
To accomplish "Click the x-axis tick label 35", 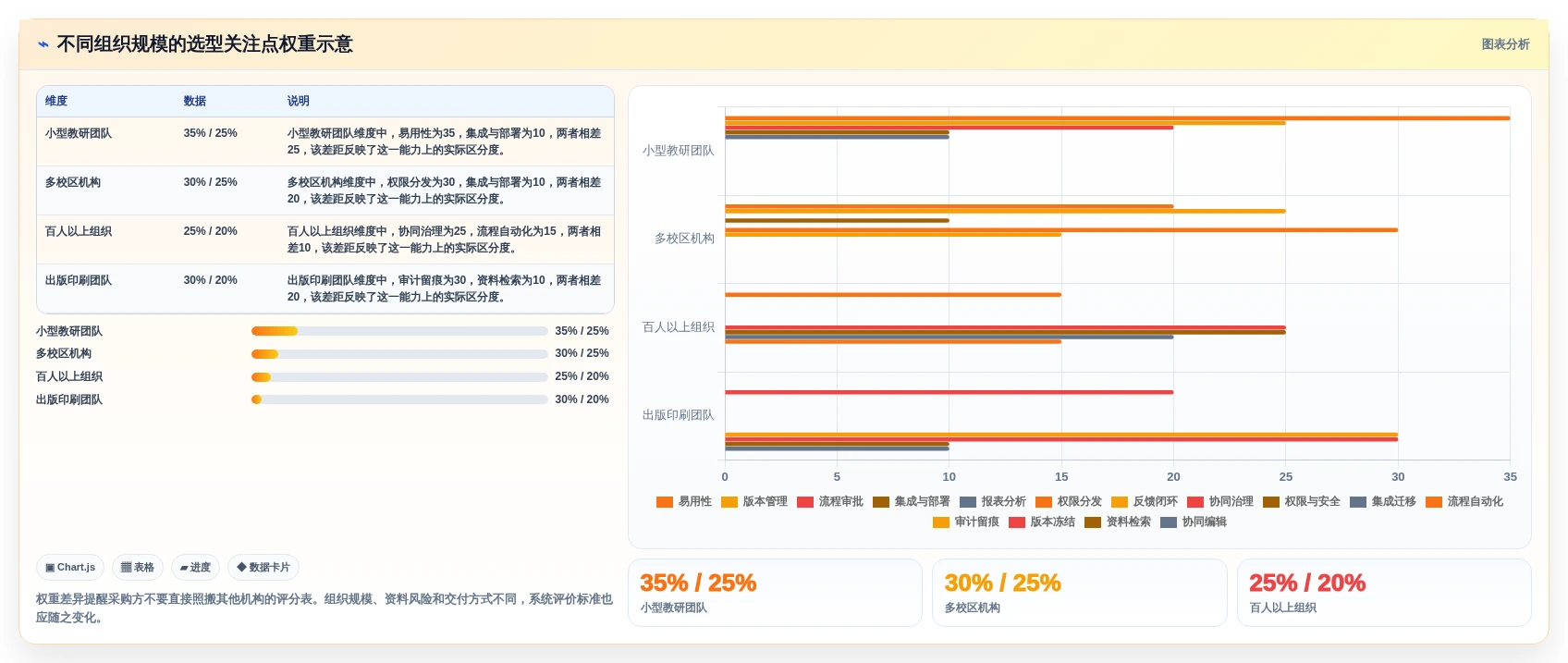I will point(1510,477).
